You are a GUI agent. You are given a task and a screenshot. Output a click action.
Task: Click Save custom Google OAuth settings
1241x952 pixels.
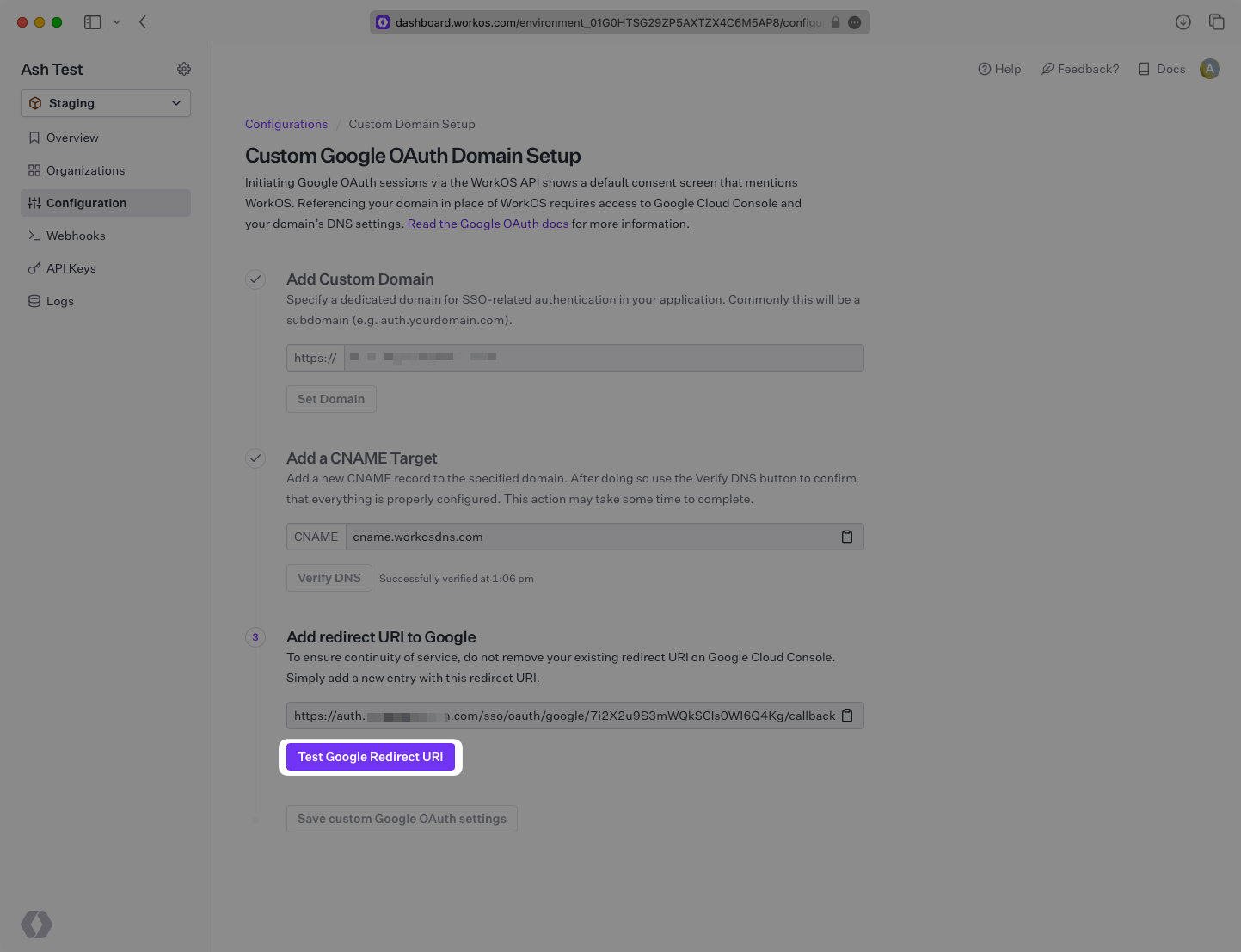402,818
